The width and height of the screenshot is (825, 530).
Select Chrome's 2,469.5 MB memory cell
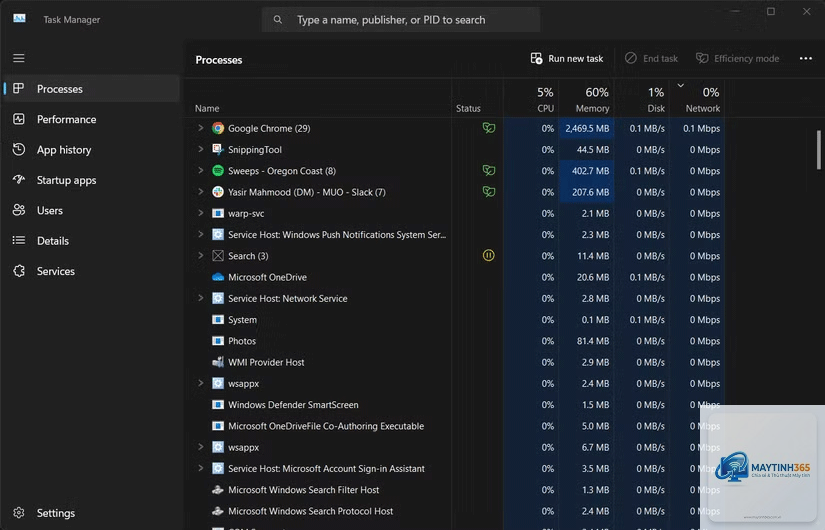point(586,128)
